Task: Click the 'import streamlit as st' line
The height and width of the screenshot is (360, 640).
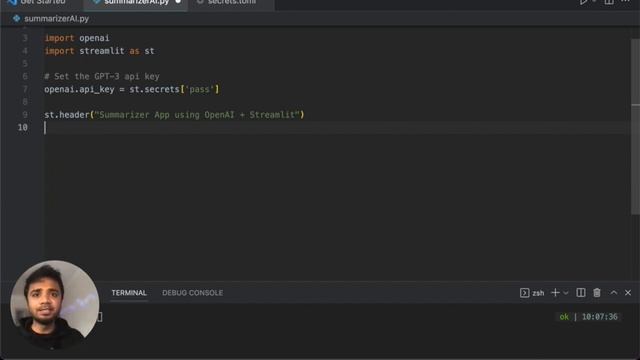Action: (99, 51)
